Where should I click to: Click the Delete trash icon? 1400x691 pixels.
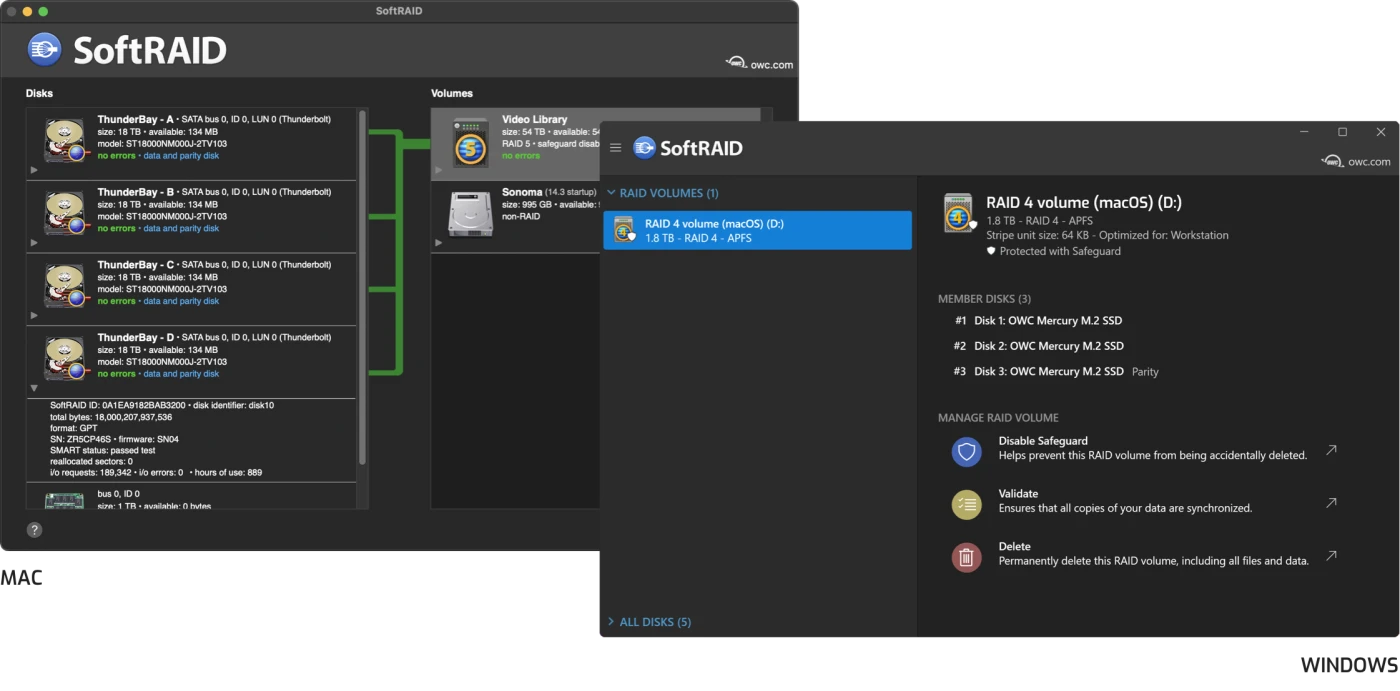click(966, 558)
